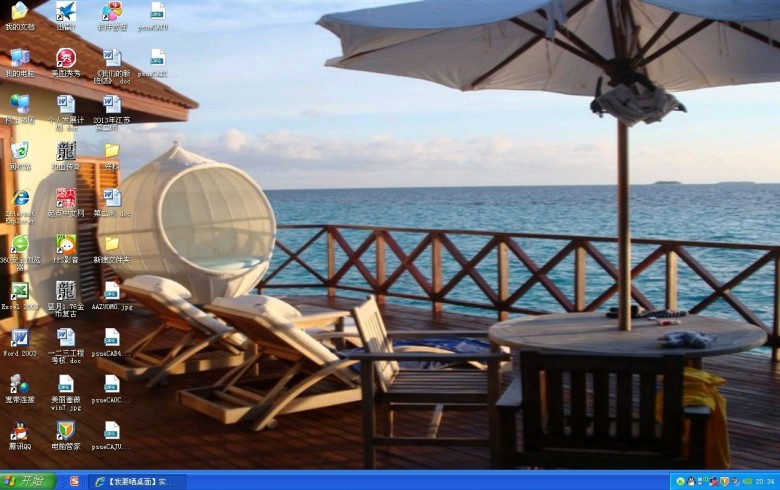Select the 美丽壁纸 win7.jpg image file

66,384
